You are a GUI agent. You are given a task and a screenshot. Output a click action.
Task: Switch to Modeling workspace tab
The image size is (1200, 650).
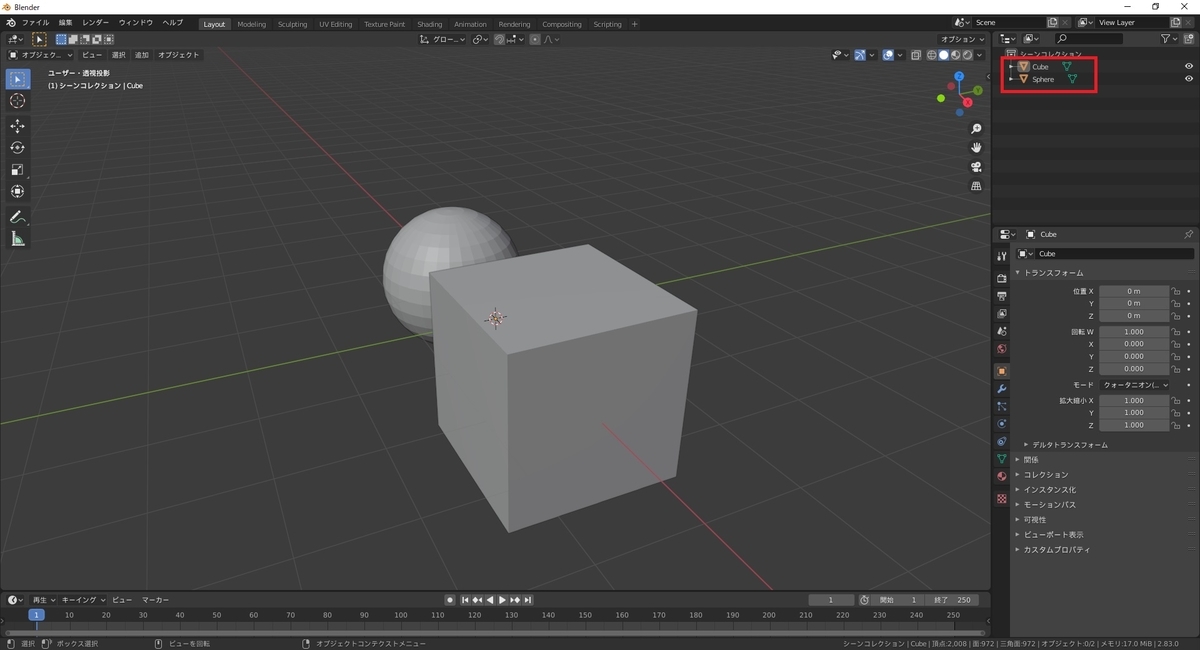(251, 24)
